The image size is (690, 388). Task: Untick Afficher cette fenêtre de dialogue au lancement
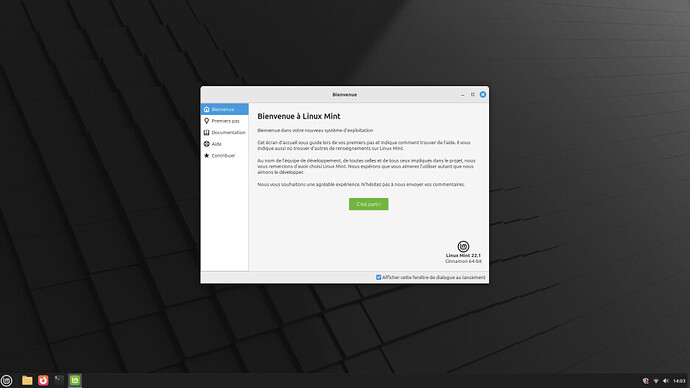pyautogui.click(x=378, y=278)
